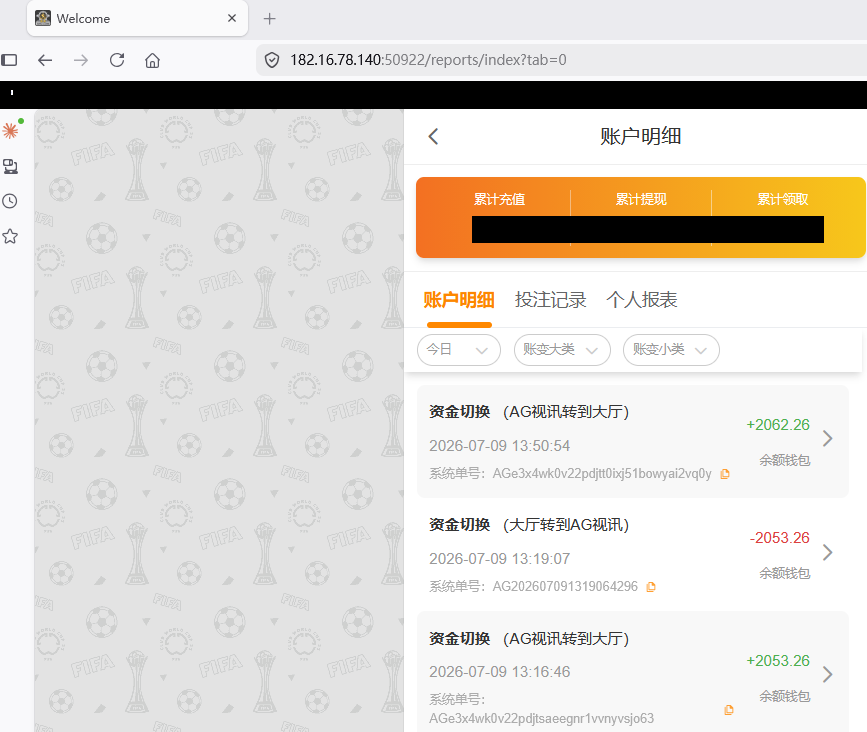Expand details of the +2062.26 transaction

point(828,438)
